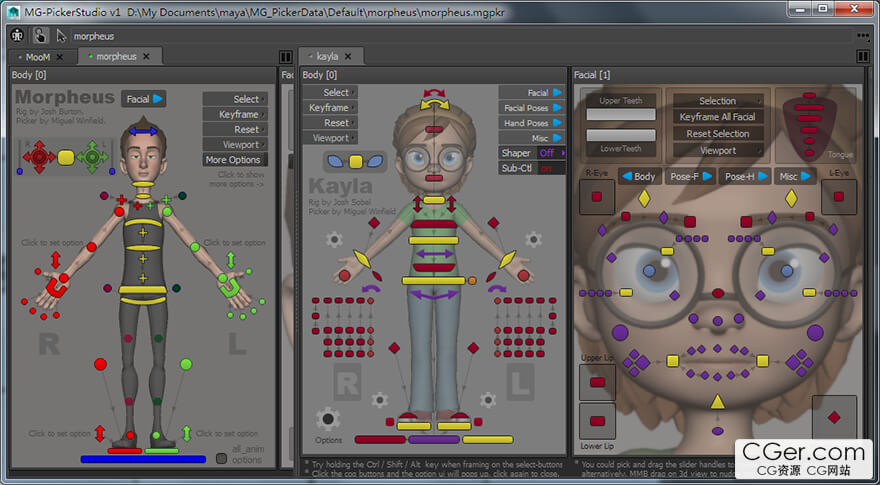Click the pause-style split icon above Facial panel
Screen dimensions: 880x485
[863, 57]
